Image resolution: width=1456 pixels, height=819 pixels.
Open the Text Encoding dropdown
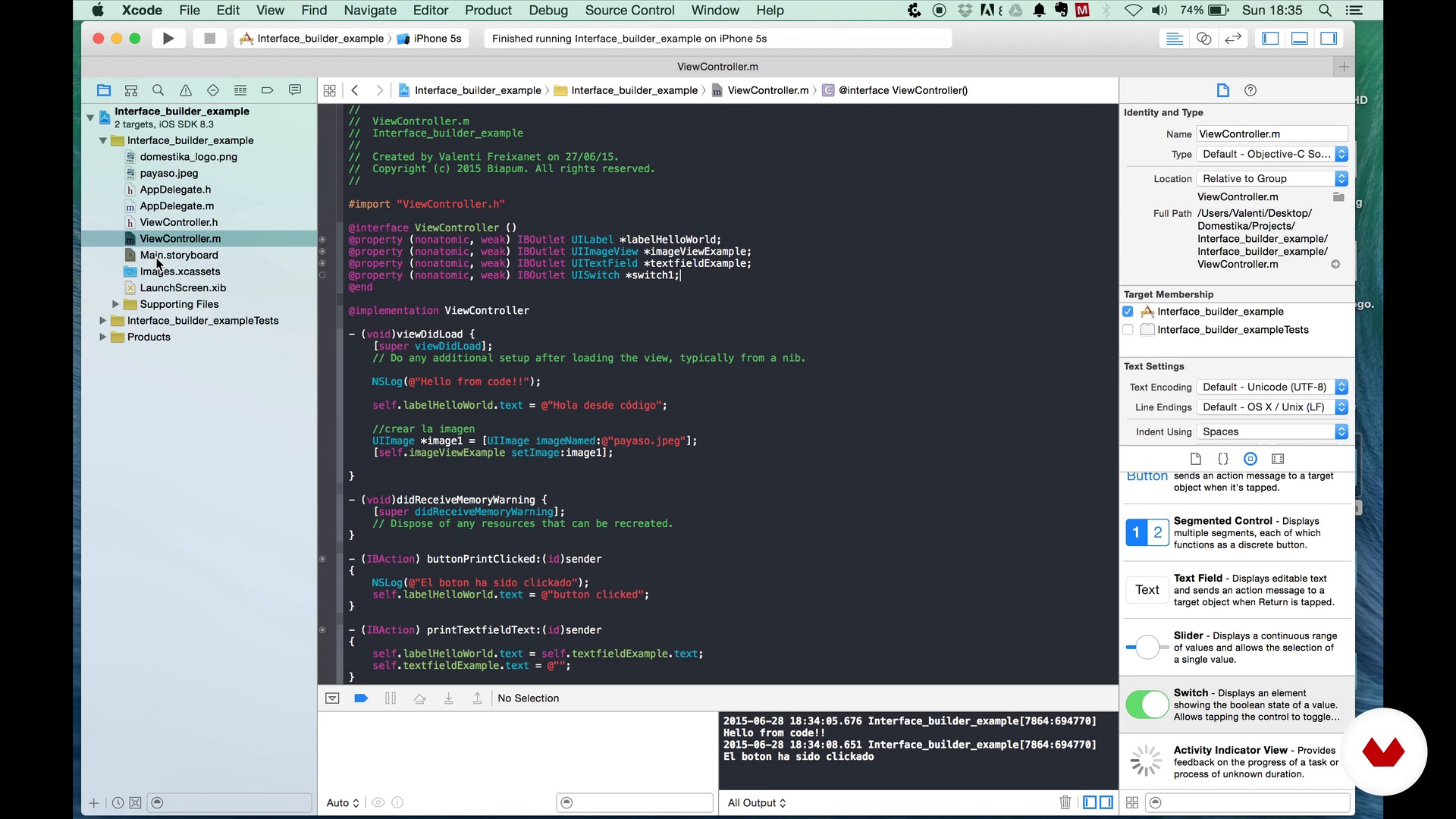point(1272,387)
